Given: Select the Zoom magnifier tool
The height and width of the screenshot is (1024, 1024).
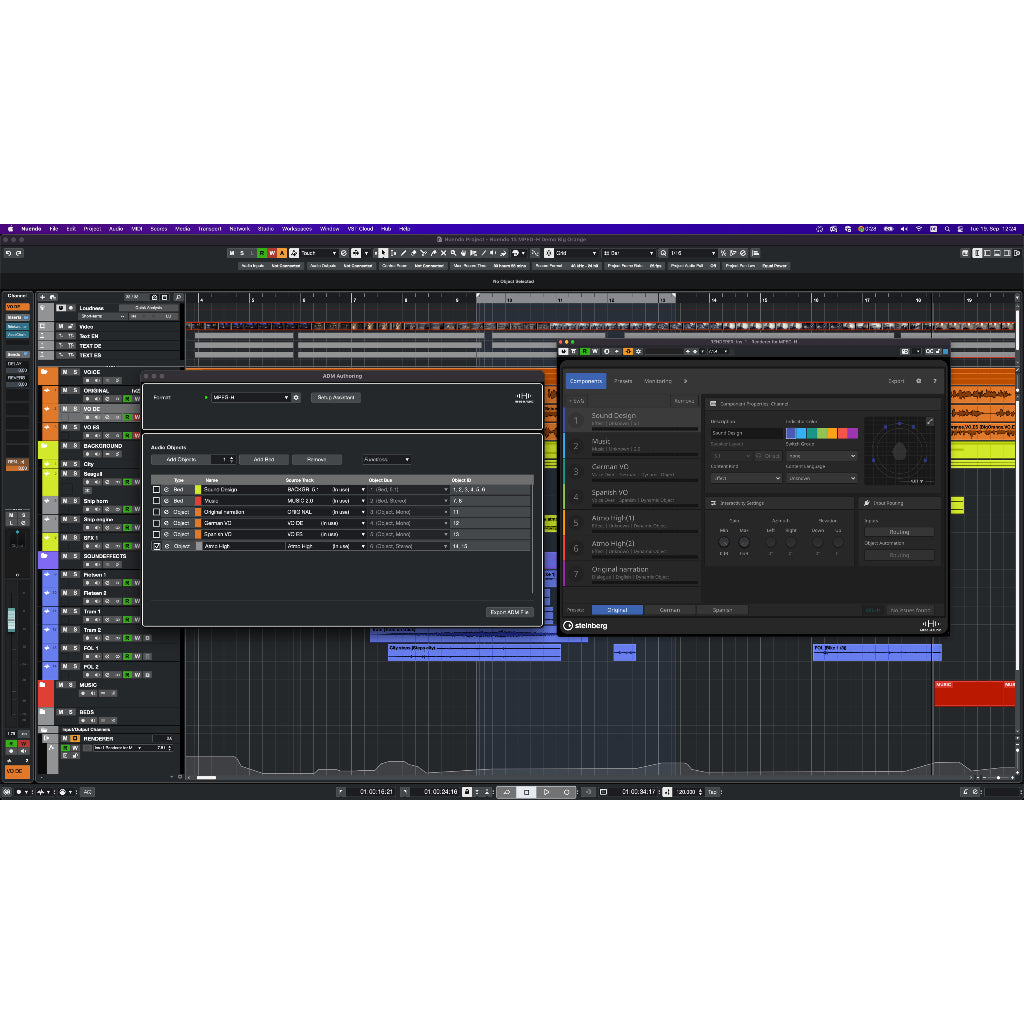Looking at the screenshot, I should (x=453, y=253).
